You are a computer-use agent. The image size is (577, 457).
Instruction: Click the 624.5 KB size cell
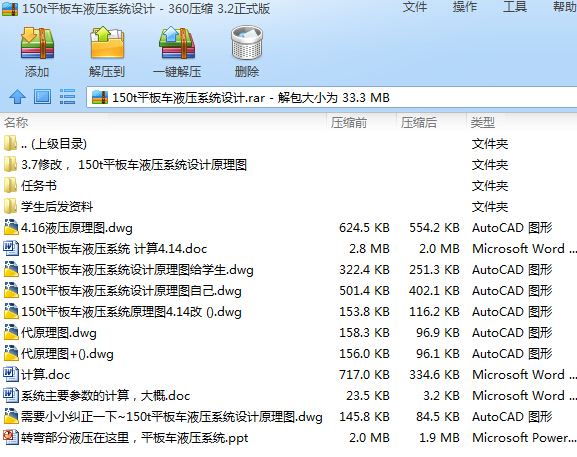pos(364,228)
